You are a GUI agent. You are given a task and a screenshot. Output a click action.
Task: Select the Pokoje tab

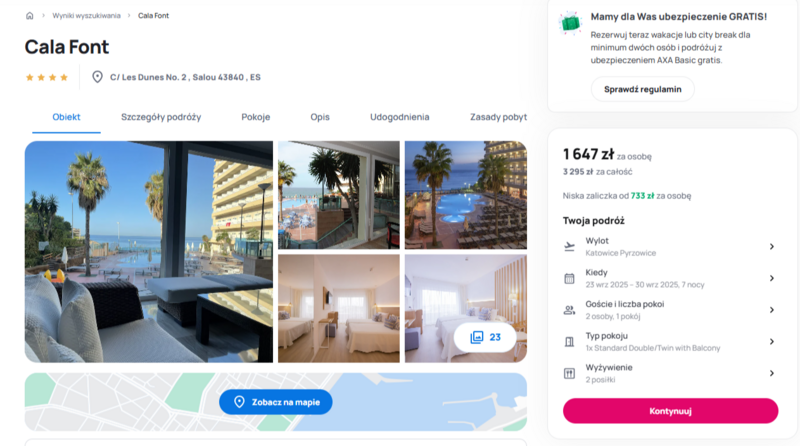click(256, 117)
